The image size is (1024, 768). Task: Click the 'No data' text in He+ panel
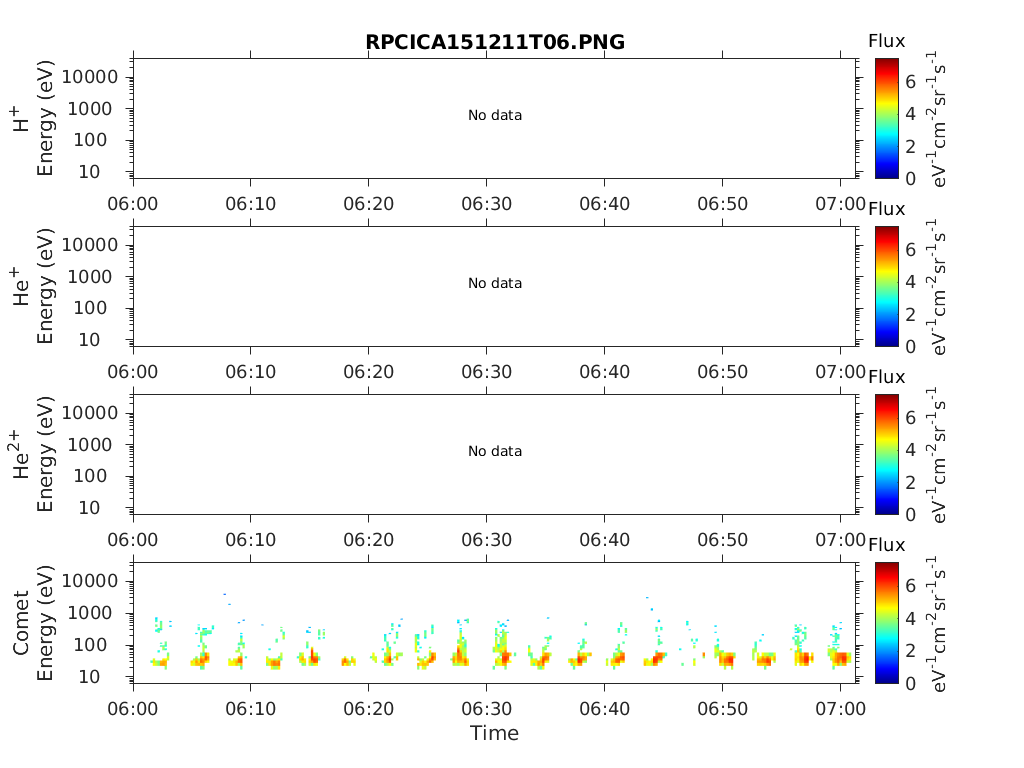(x=494, y=283)
